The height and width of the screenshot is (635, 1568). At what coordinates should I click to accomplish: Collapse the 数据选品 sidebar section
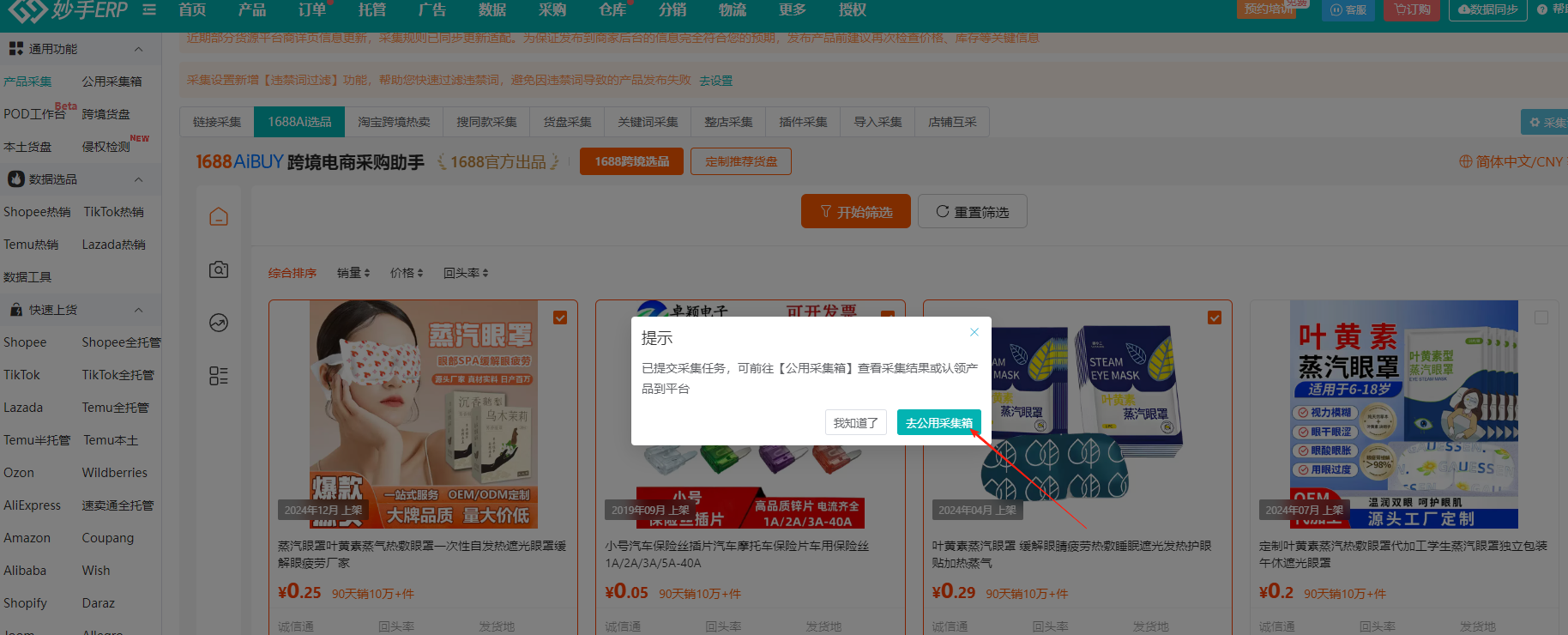point(139,179)
